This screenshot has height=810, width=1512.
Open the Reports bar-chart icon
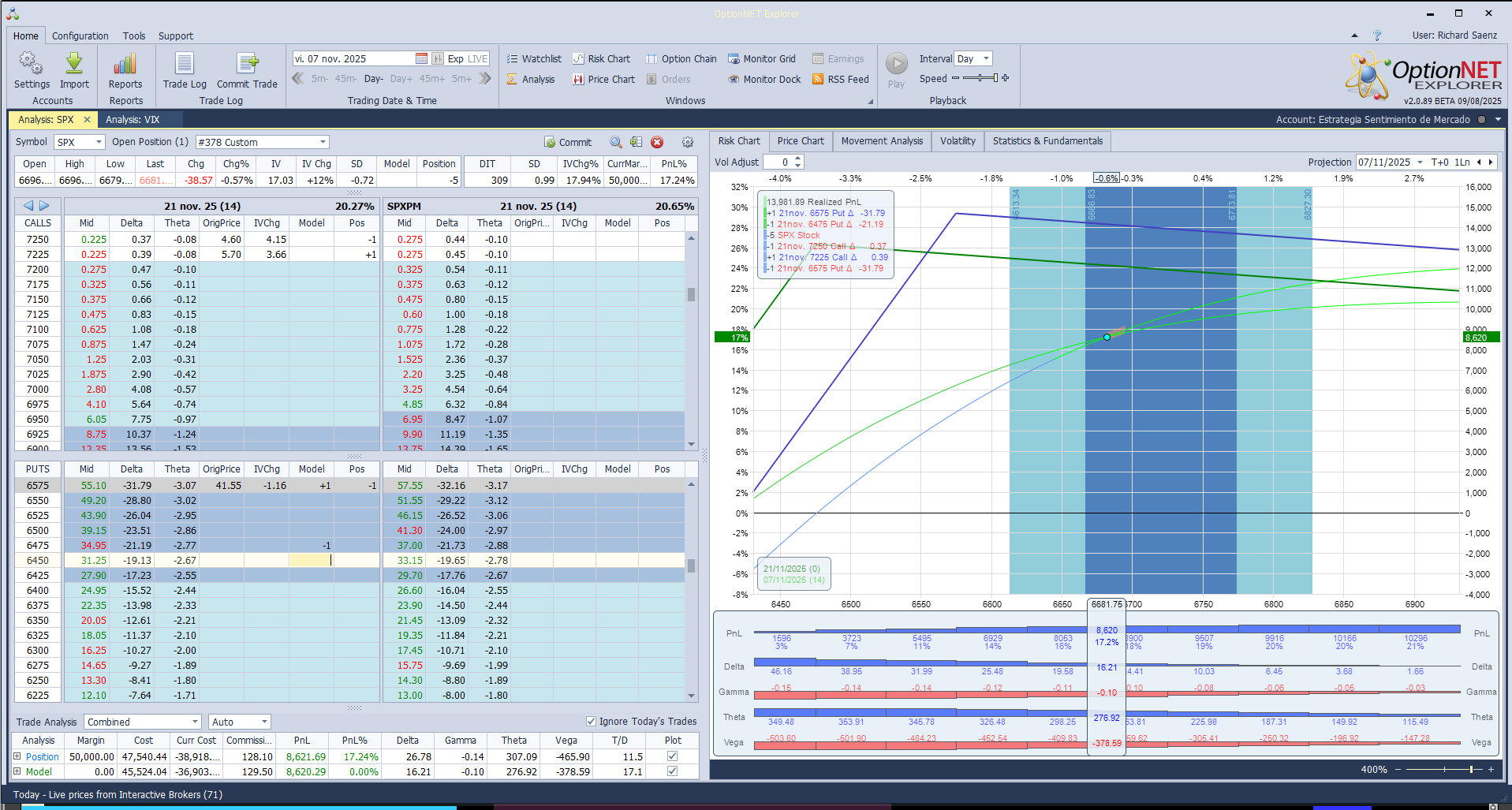(125, 70)
